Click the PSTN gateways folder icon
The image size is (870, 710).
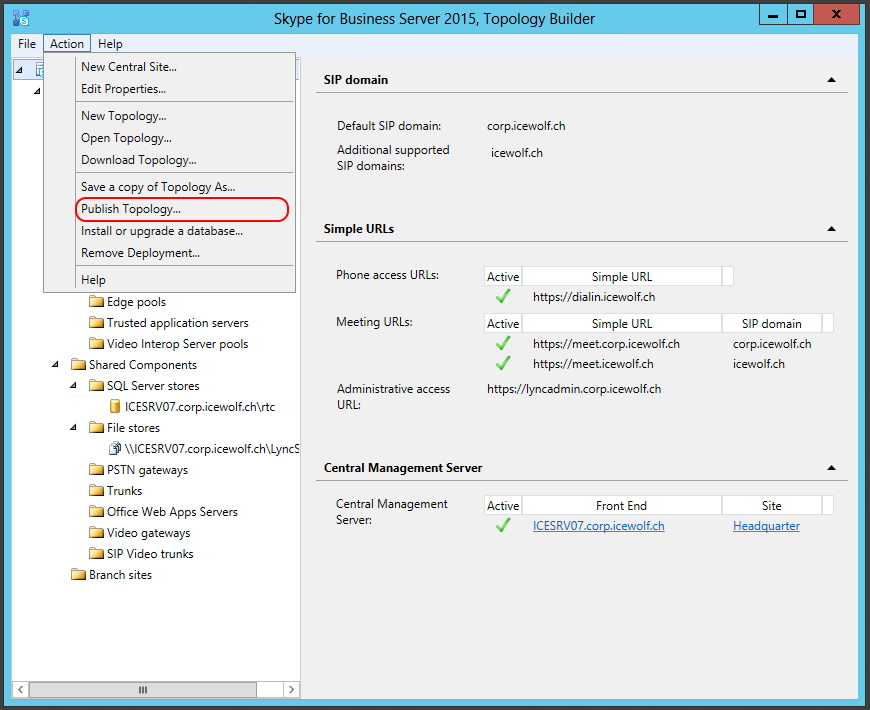[x=97, y=470]
